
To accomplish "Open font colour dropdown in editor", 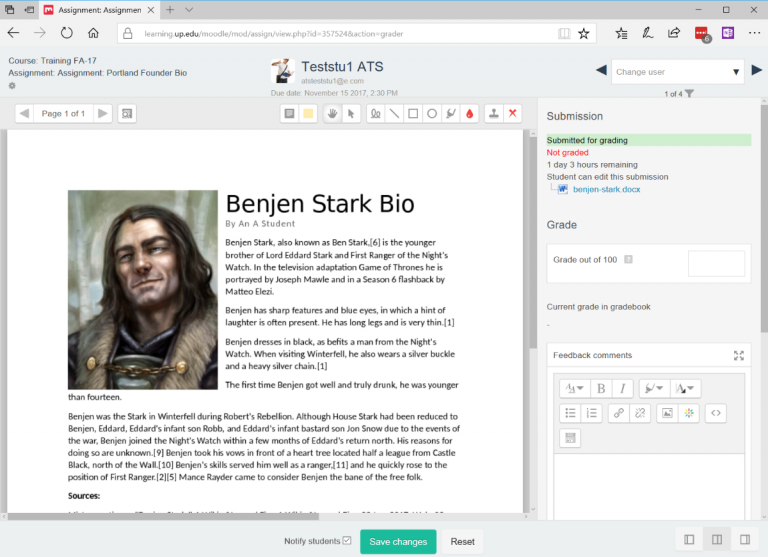I will pos(685,388).
